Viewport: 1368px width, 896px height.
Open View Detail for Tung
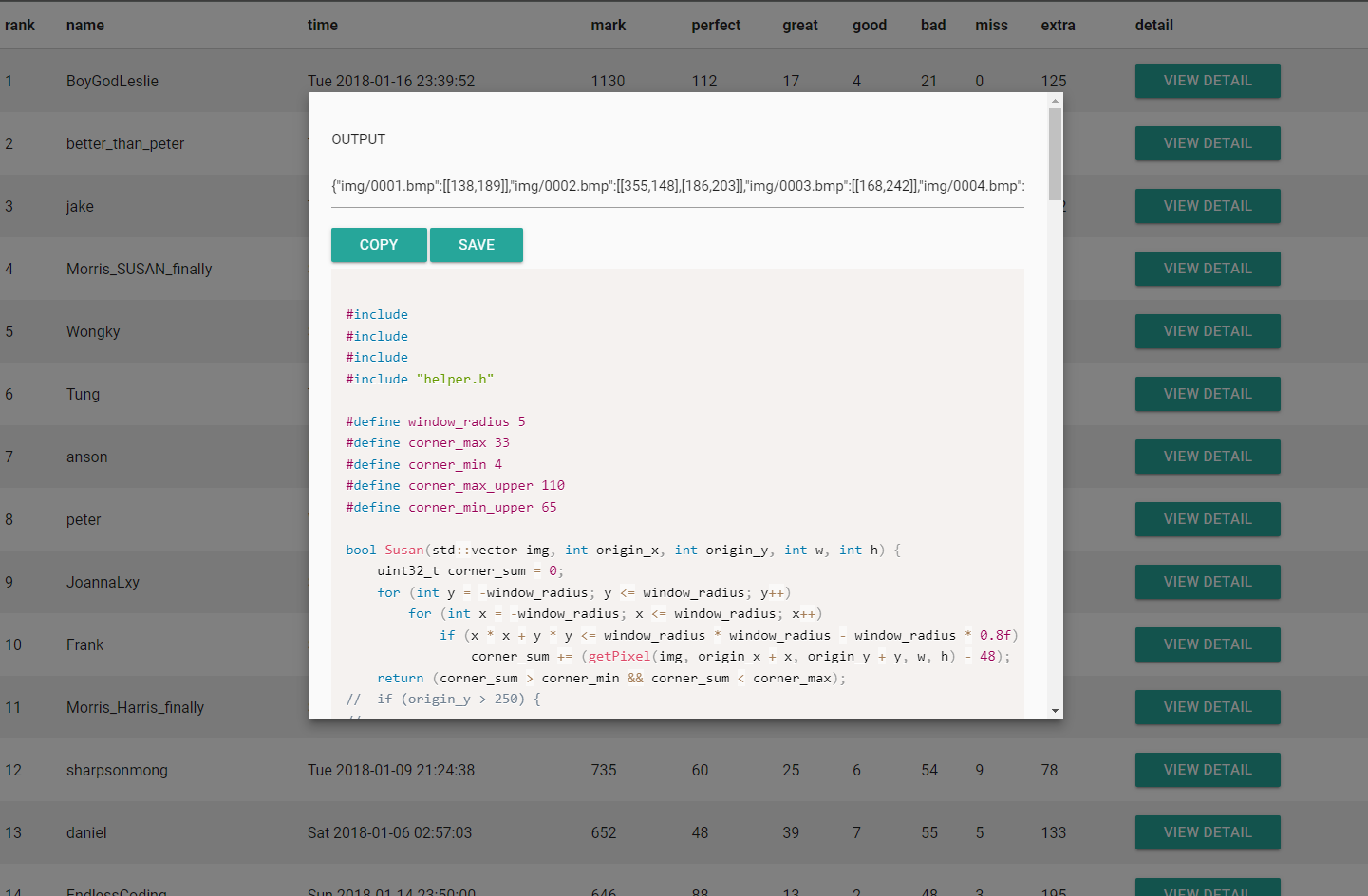point(1207,394)
